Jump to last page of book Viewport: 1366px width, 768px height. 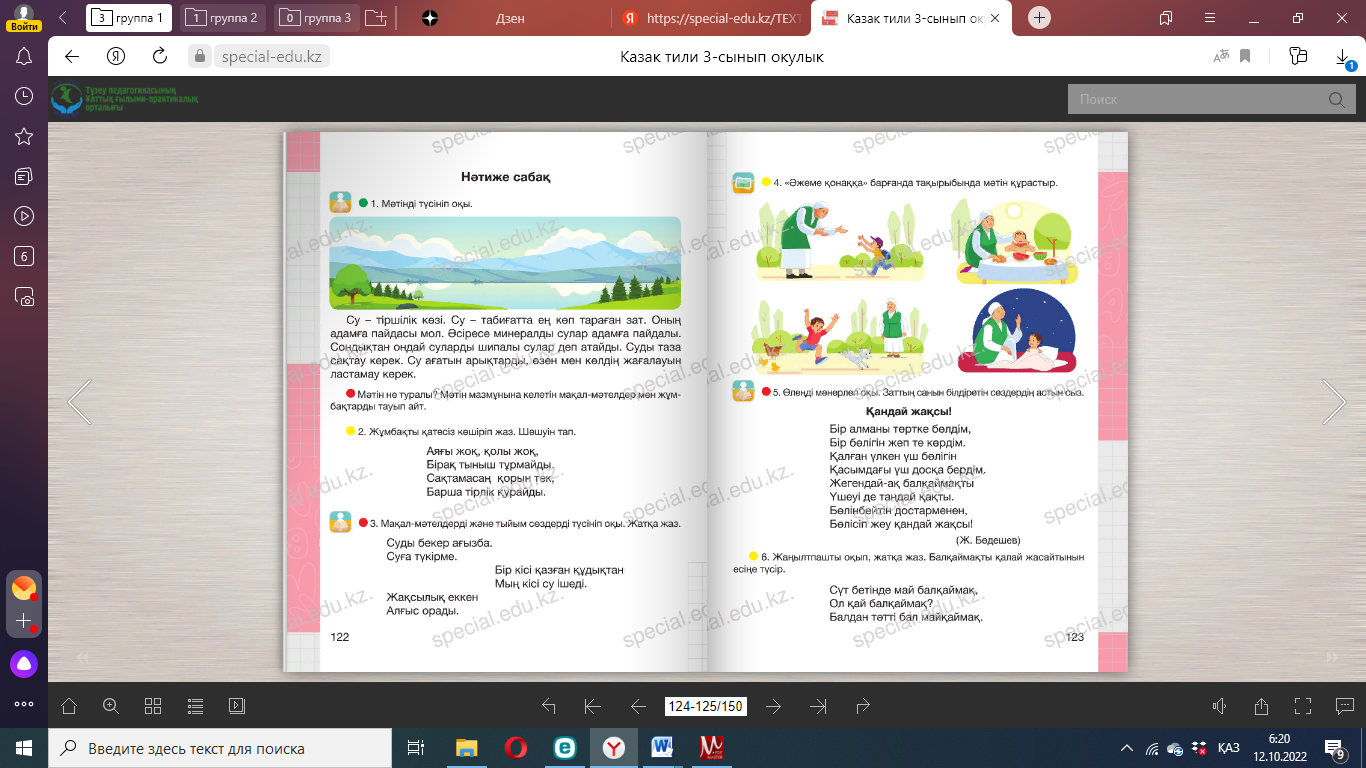click(819, 706)
